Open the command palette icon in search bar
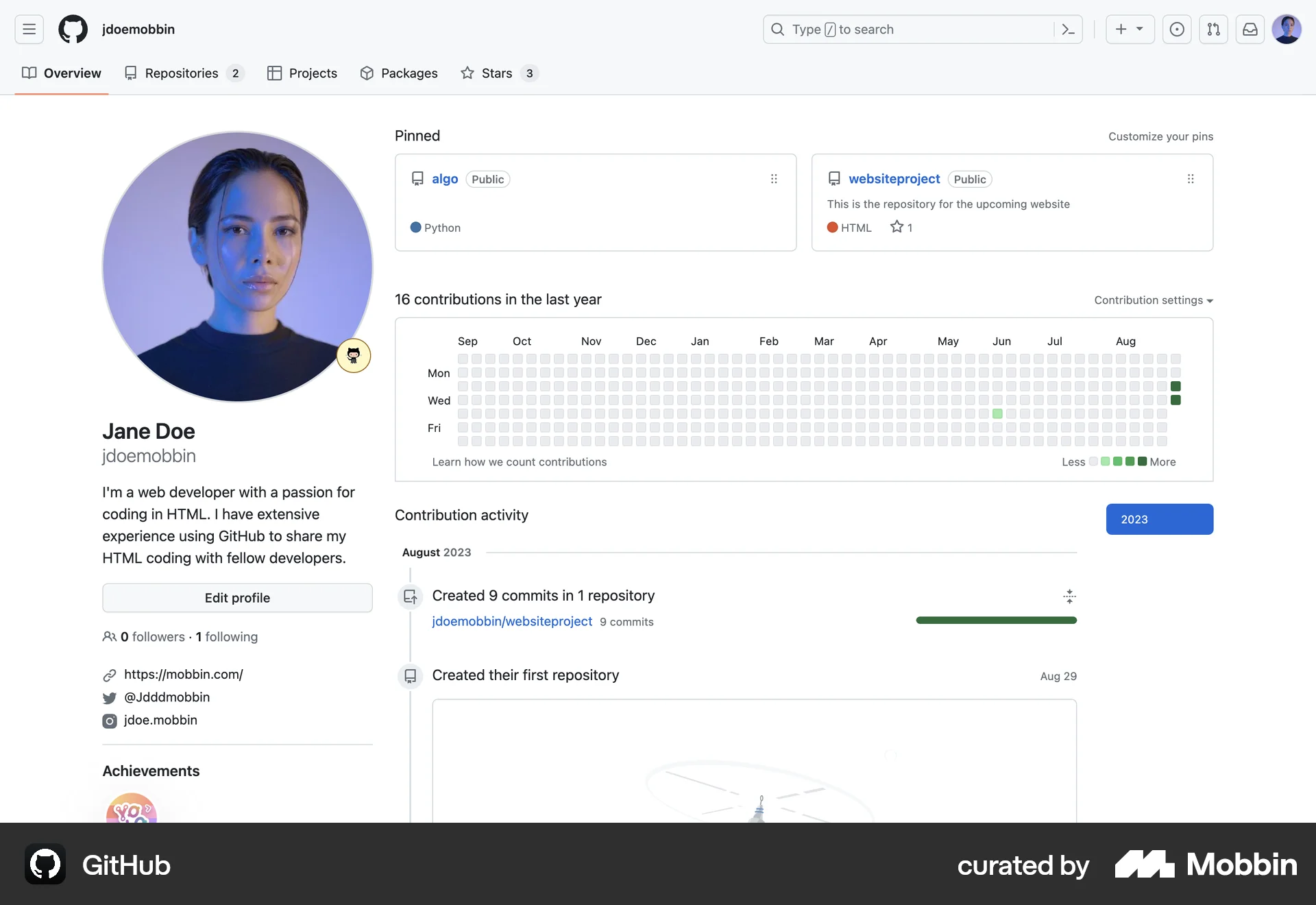Image resolution: width=1316 pixels, height=905 pixels. coord(1069,29)
